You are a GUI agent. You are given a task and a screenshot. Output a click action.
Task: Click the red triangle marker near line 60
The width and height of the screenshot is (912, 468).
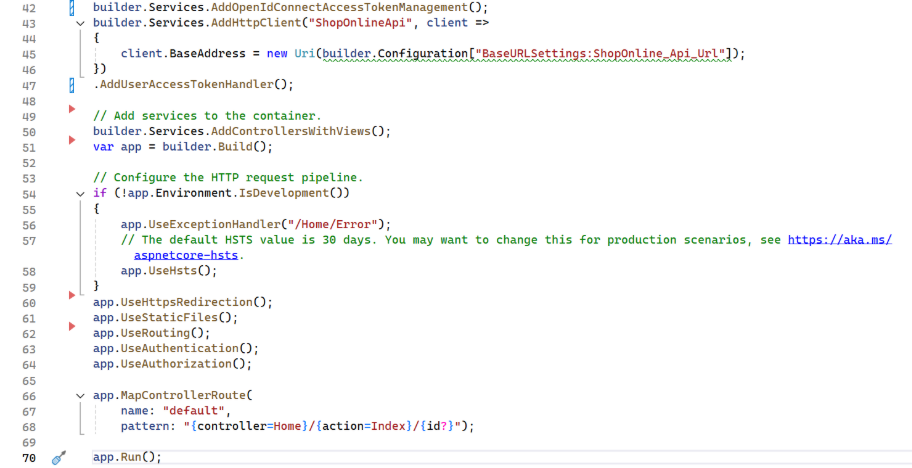pyautogui.click(x=71, y=295)
